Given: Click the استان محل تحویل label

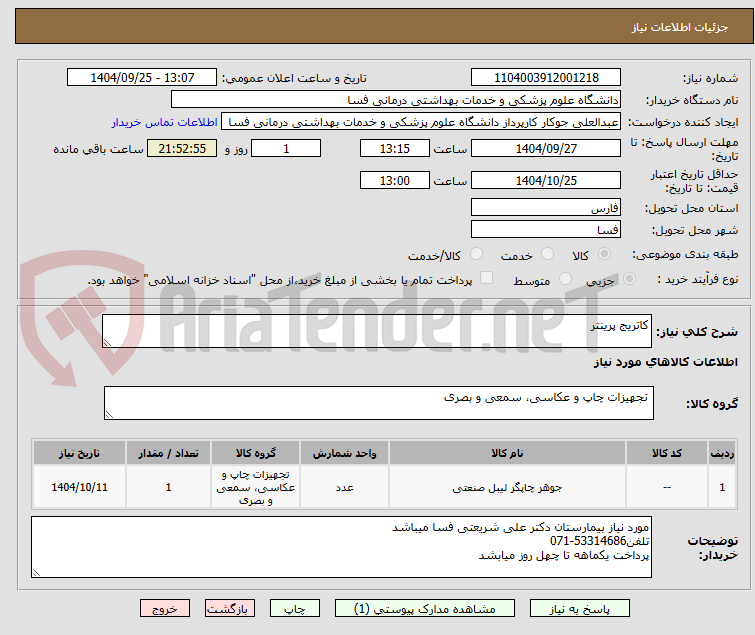Looking at the screenshot, I should 691,208.
